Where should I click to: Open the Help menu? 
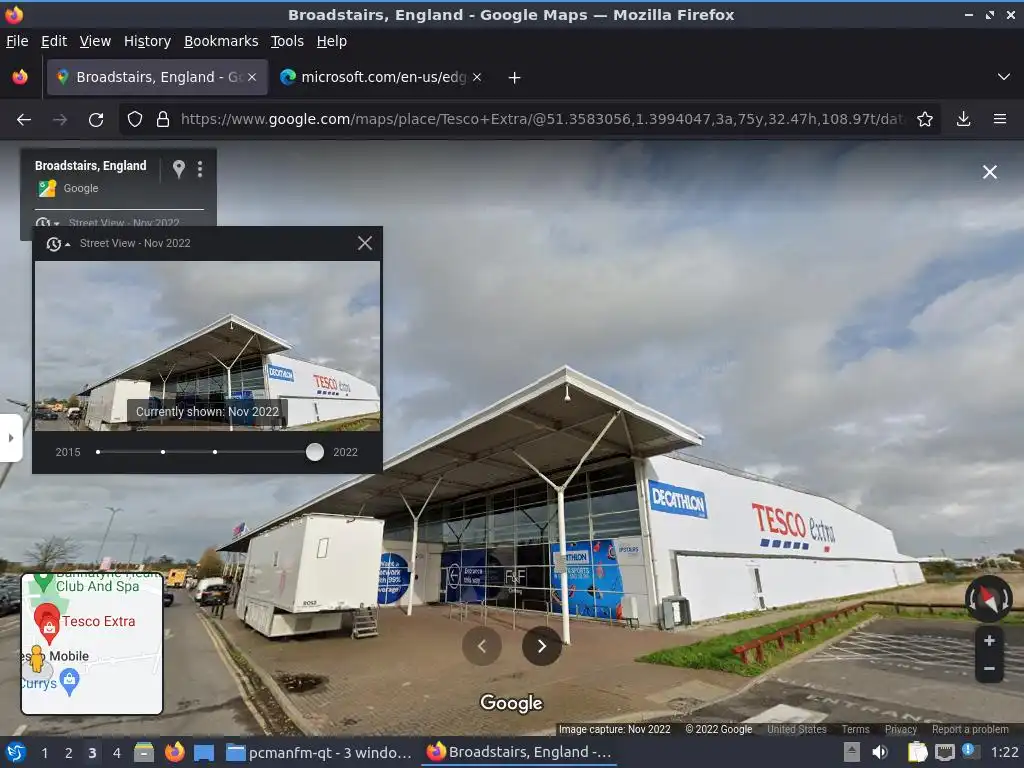point(331,41)
